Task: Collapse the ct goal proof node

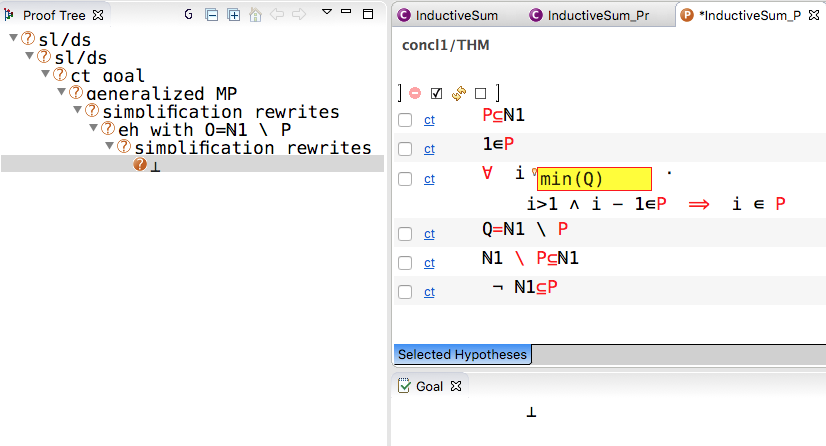Action: tap(45, 75)
